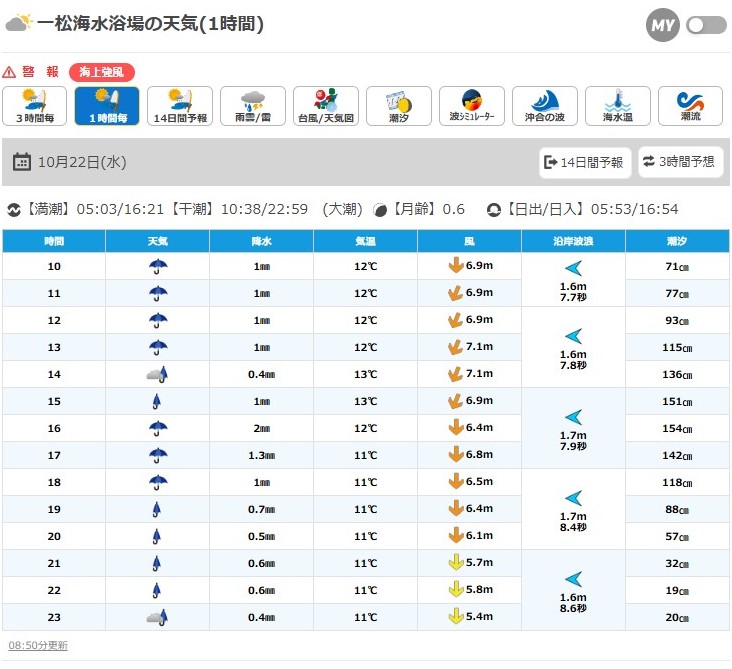Click the 14日間予報 button beside the date
Viewport: 732px width, 669px height.
[585, 162]
